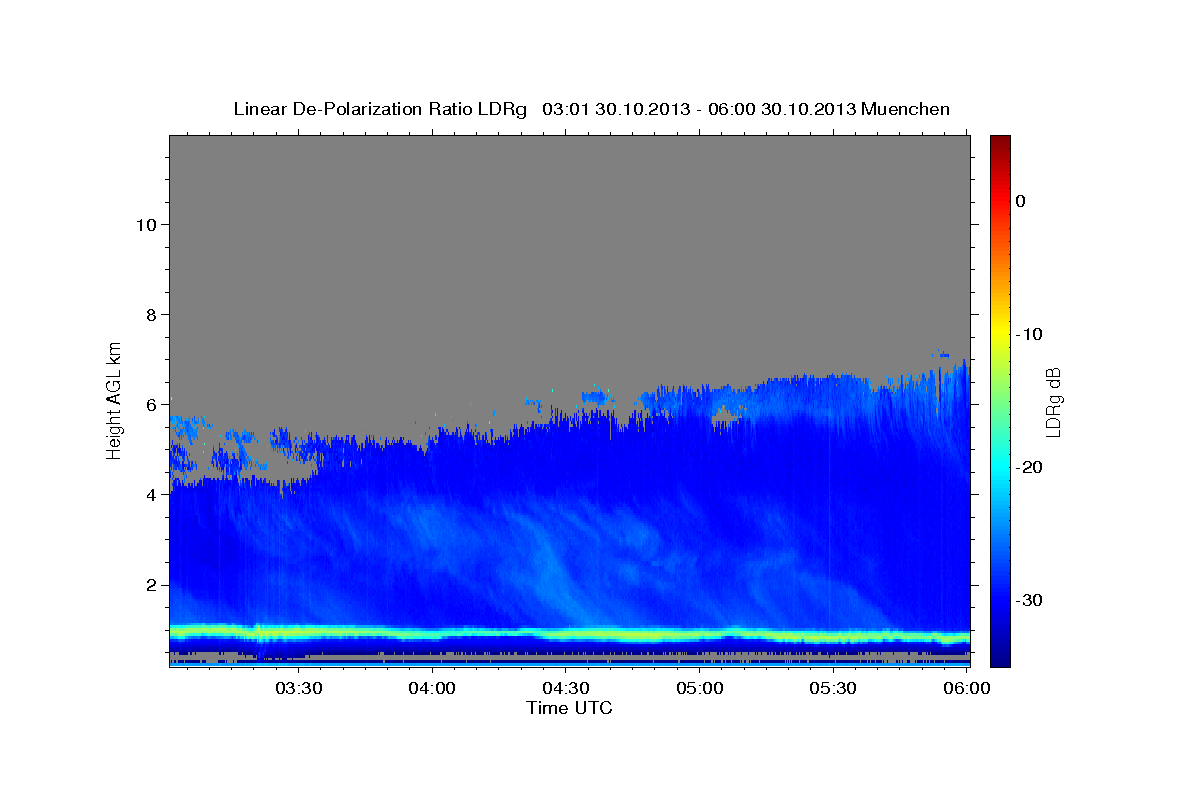Image resolution: width=1200 pixels, height=800 pixels.
Task: Click the height tick label 10
Action: pyautogui.click(x=145, y=224)
